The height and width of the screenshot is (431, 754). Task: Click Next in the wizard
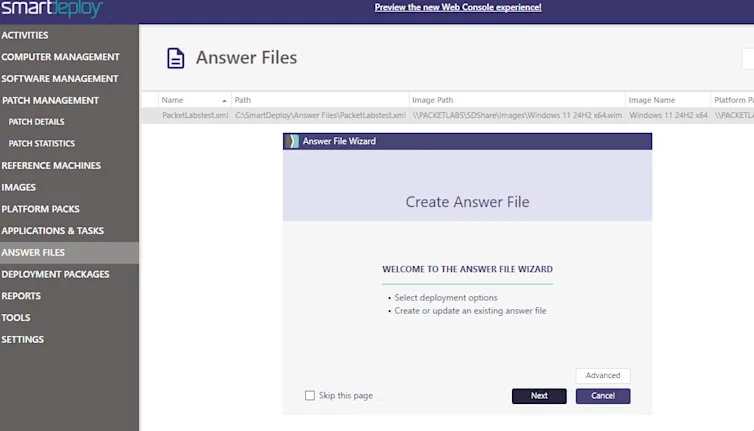(x=539, y=396)
